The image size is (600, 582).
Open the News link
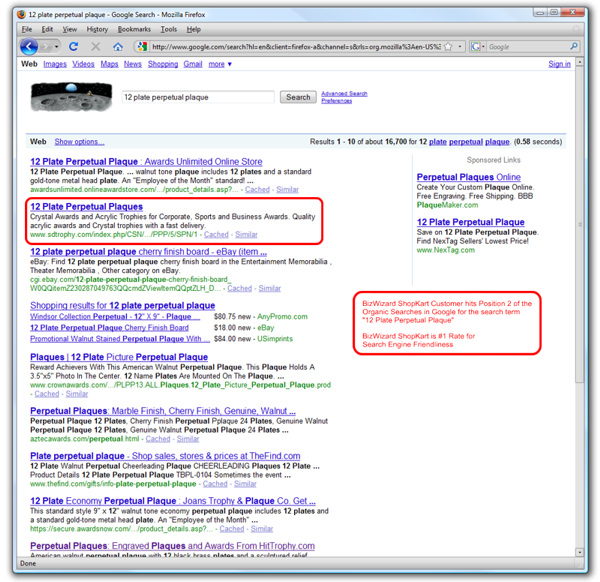[x=132, y=64]
